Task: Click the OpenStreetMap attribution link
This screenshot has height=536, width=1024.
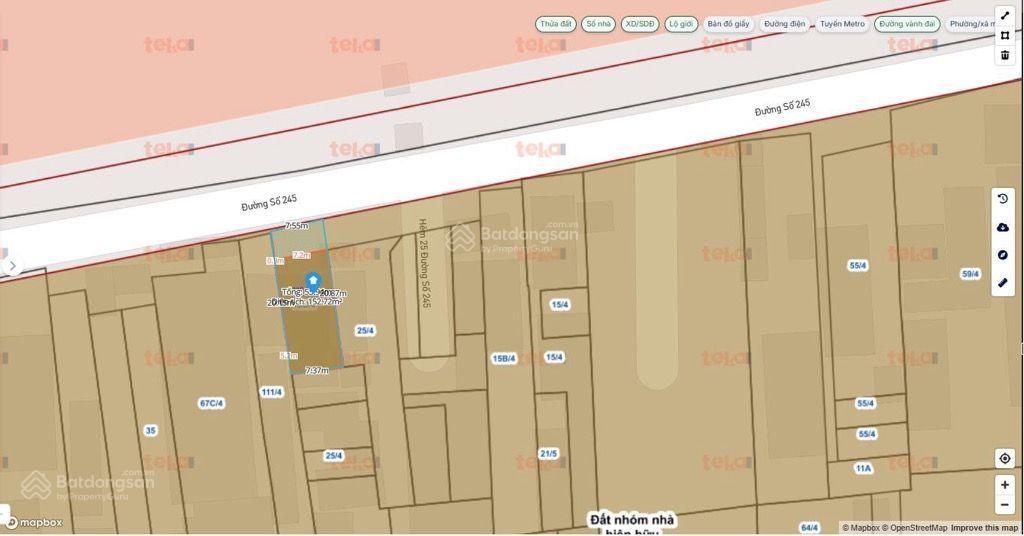Action: (x=914, y=528)
